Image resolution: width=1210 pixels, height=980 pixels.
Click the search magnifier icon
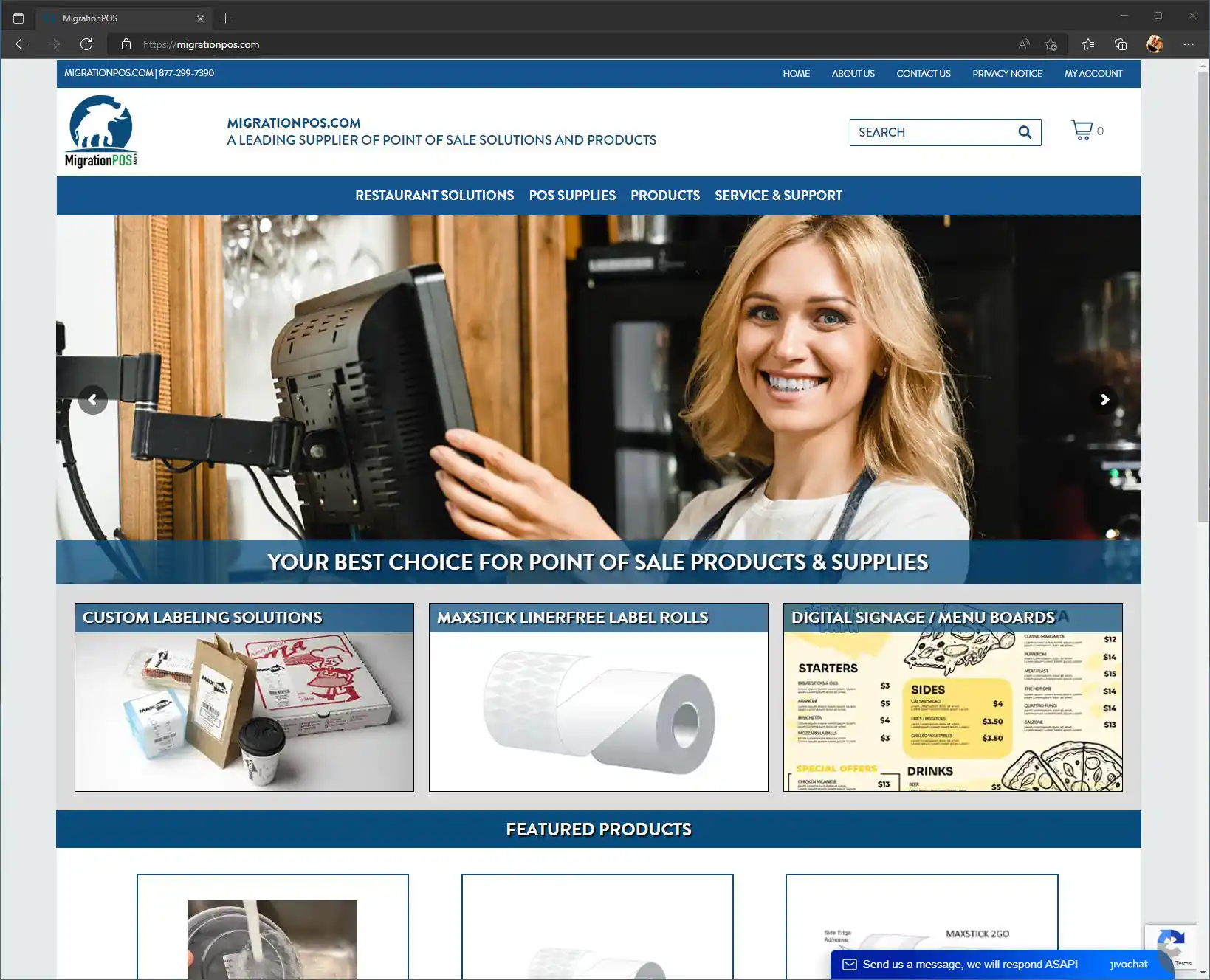pos(1025,132)
